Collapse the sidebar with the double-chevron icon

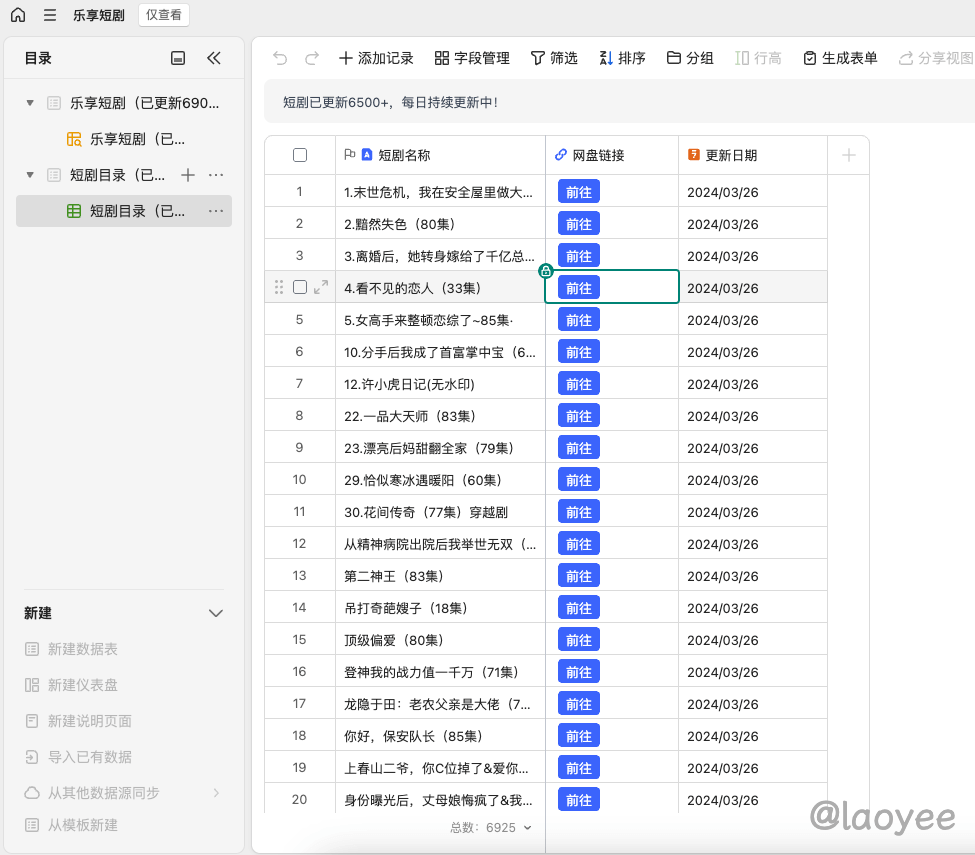[213, 58]
